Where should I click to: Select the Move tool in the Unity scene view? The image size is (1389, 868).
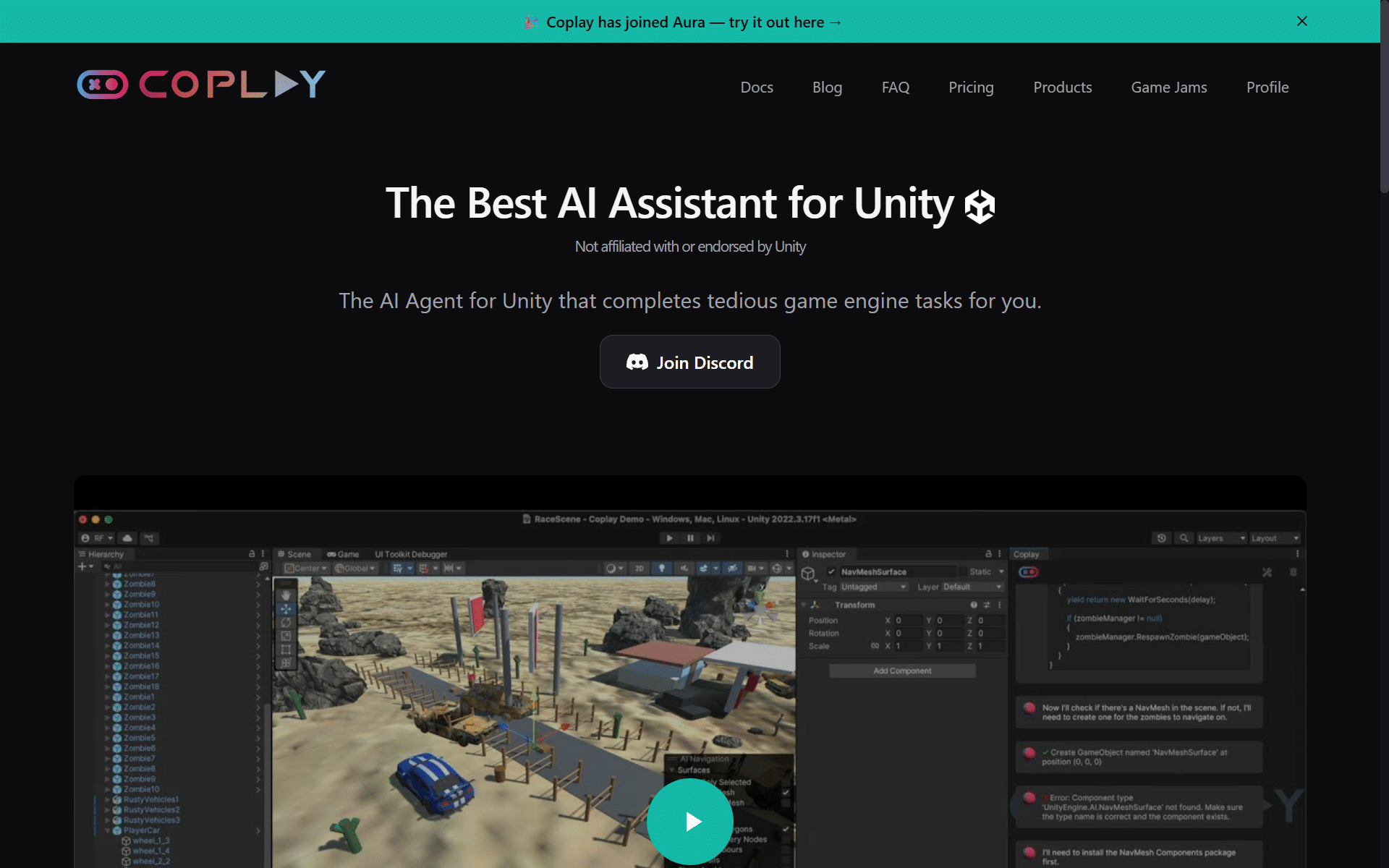click(x=286, y=609)
